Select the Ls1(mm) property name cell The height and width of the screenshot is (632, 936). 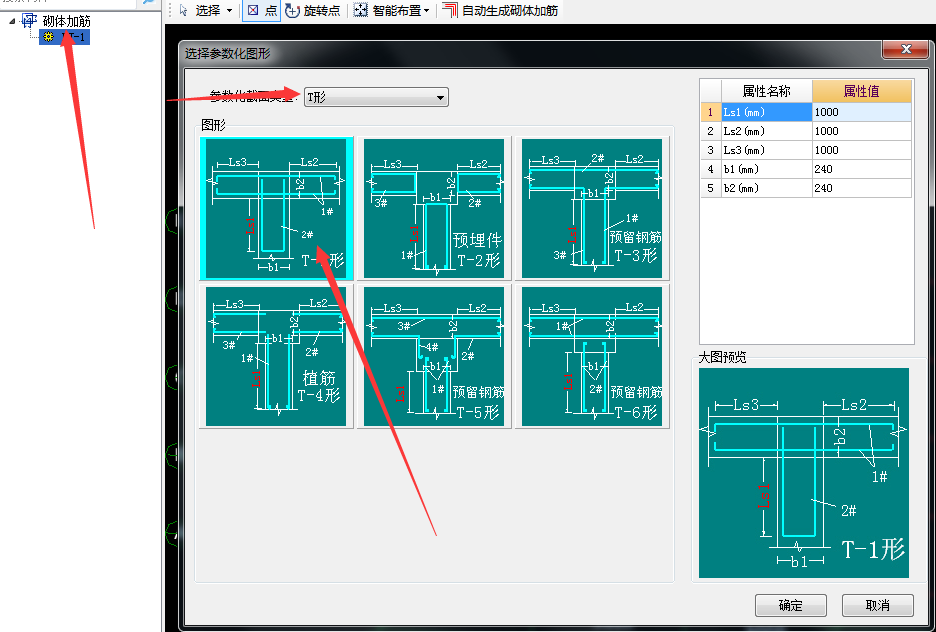click(766, 112)
